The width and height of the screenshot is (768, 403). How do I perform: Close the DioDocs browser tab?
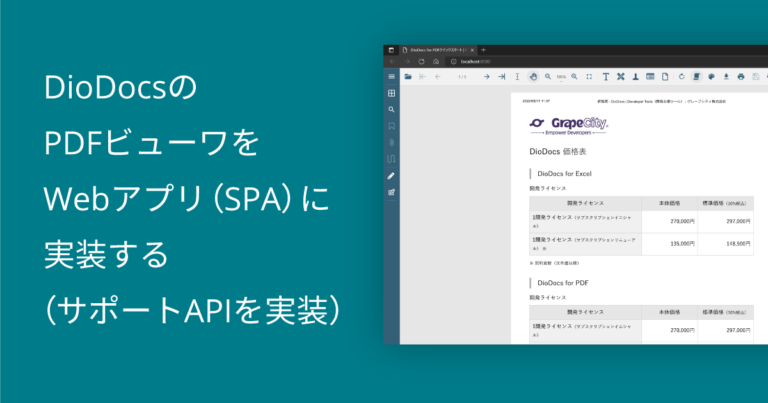coord(472,50)
